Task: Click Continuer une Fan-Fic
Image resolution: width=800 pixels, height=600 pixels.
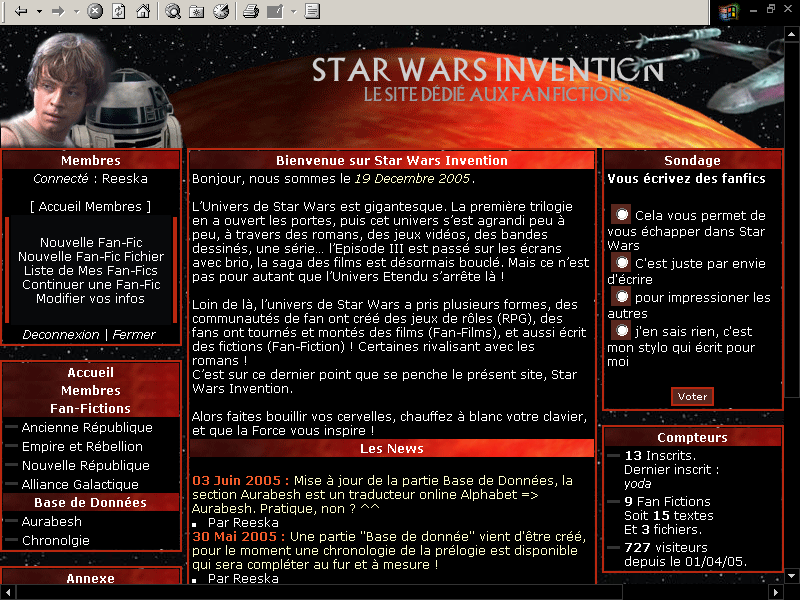Action: [x=91, y=284]
